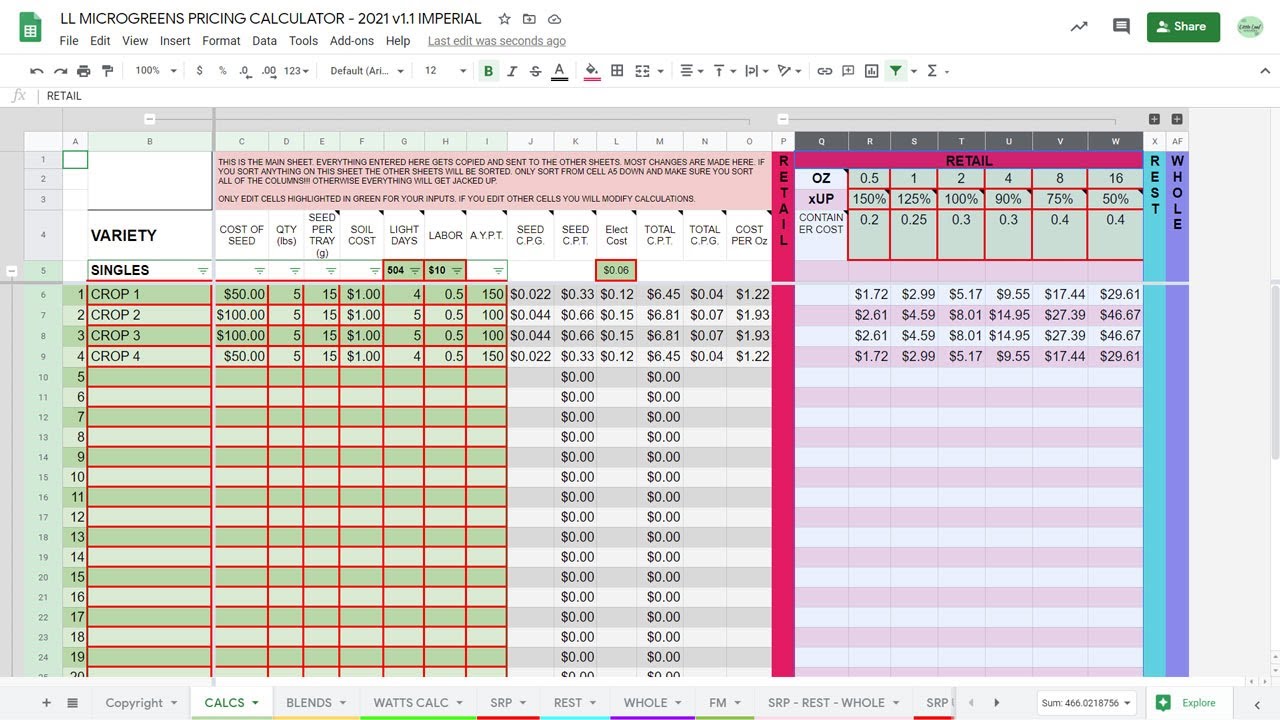Open the Add-ons menu
This screenshot has height=720, width=1280.
pos(352,41)
